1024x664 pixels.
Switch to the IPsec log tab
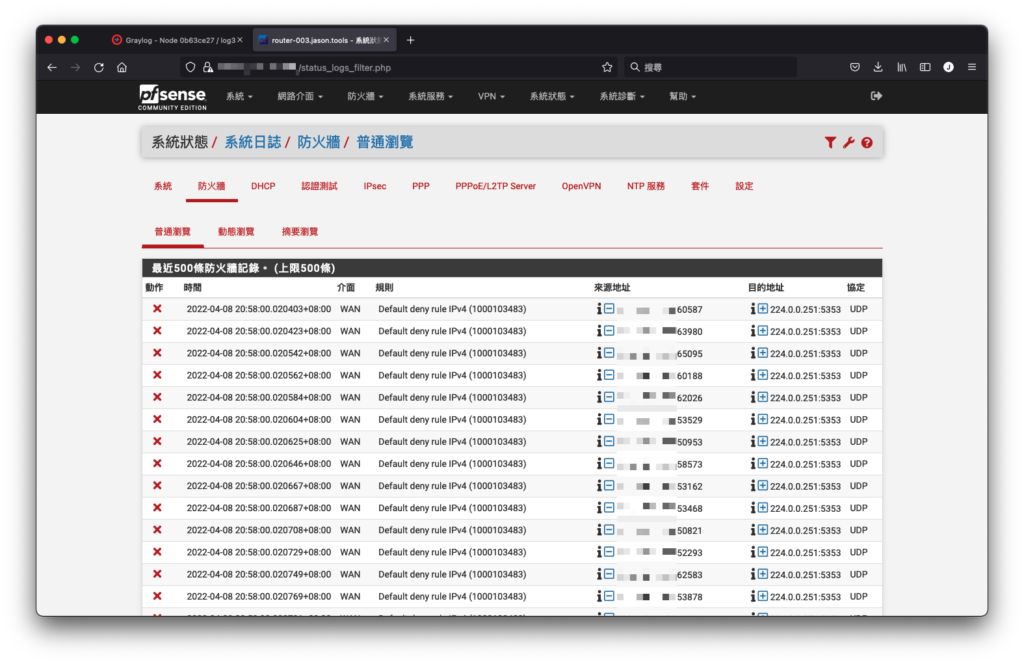point(375,186)
